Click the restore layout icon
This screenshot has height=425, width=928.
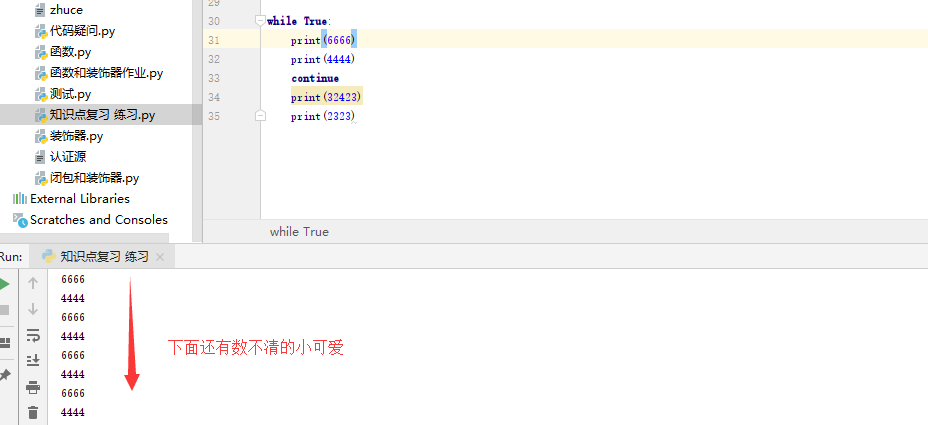click(5, 343)
